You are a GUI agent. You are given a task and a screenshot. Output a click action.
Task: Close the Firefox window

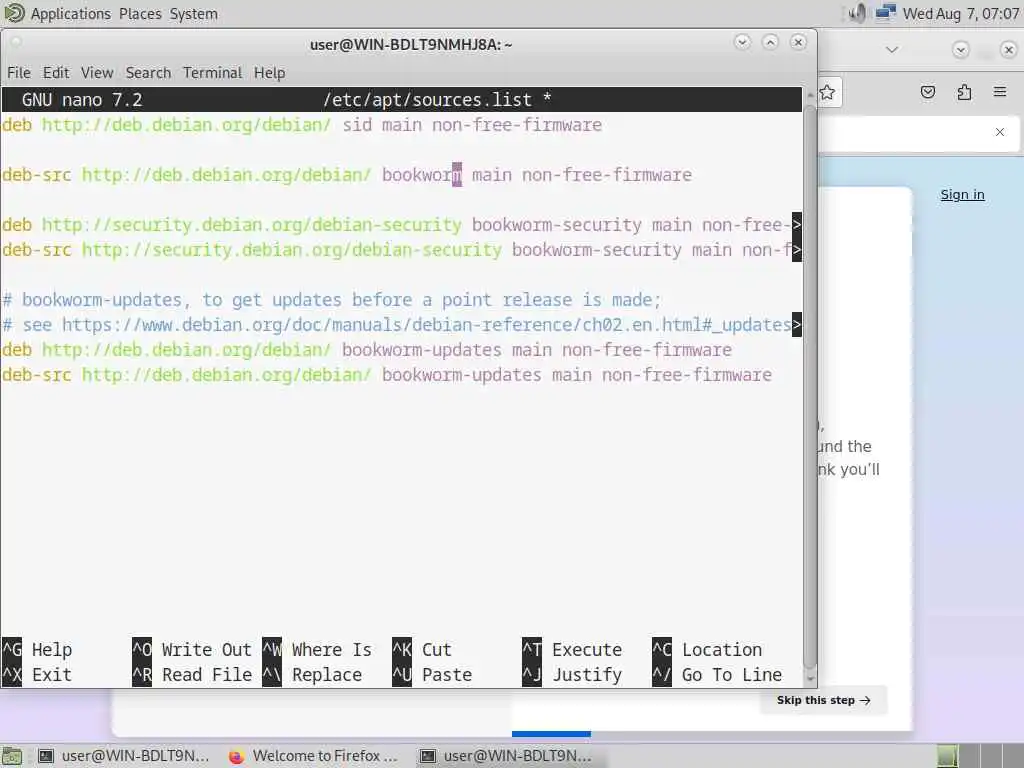[x=1009, y=50]
